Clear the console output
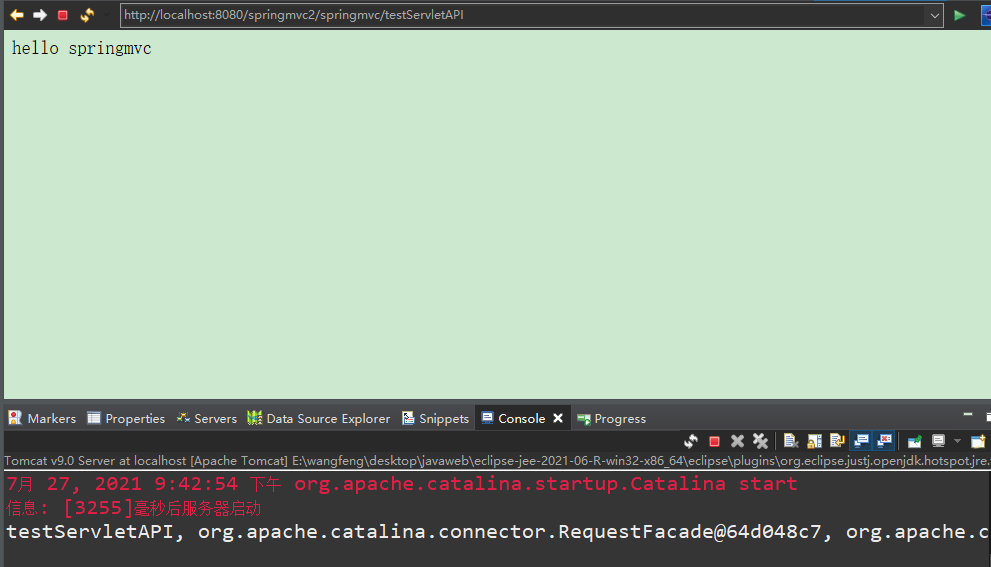This screenshot has height=567, width=991. (791, 441)
